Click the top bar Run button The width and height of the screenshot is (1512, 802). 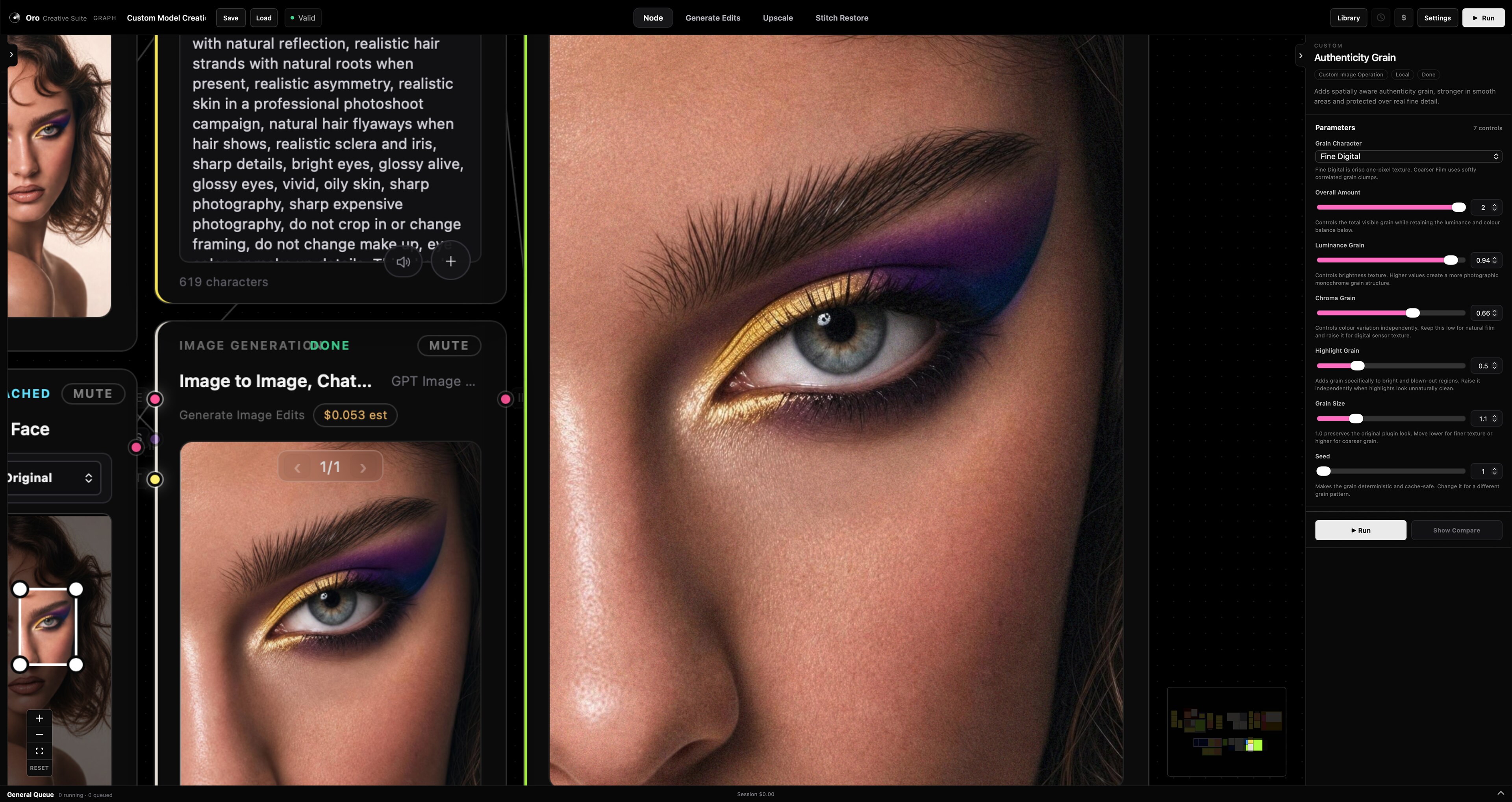[x=1483, y=18]
